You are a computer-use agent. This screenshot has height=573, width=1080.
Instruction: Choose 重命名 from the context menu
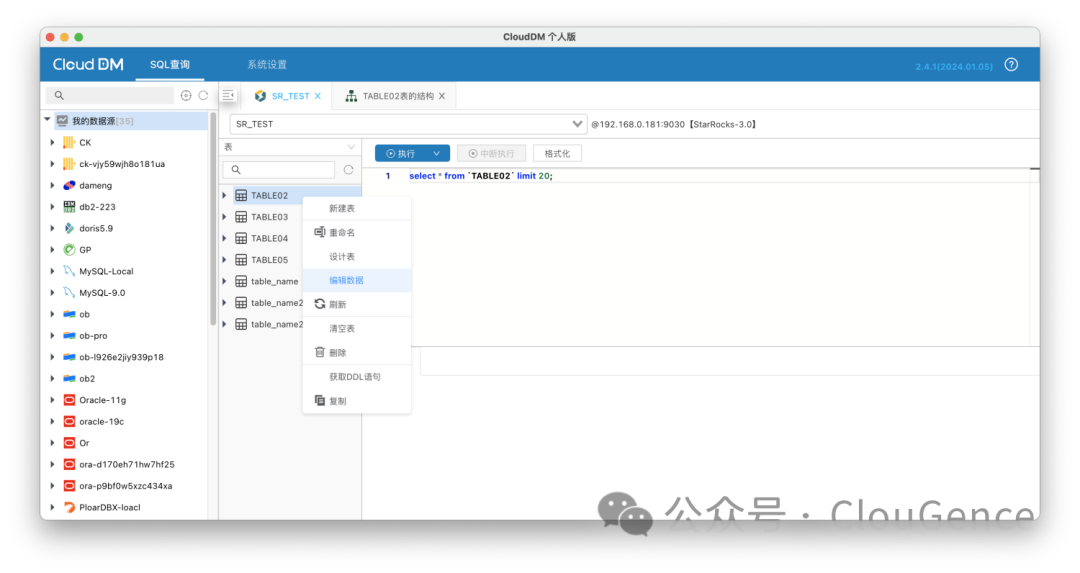click(357, 233)
